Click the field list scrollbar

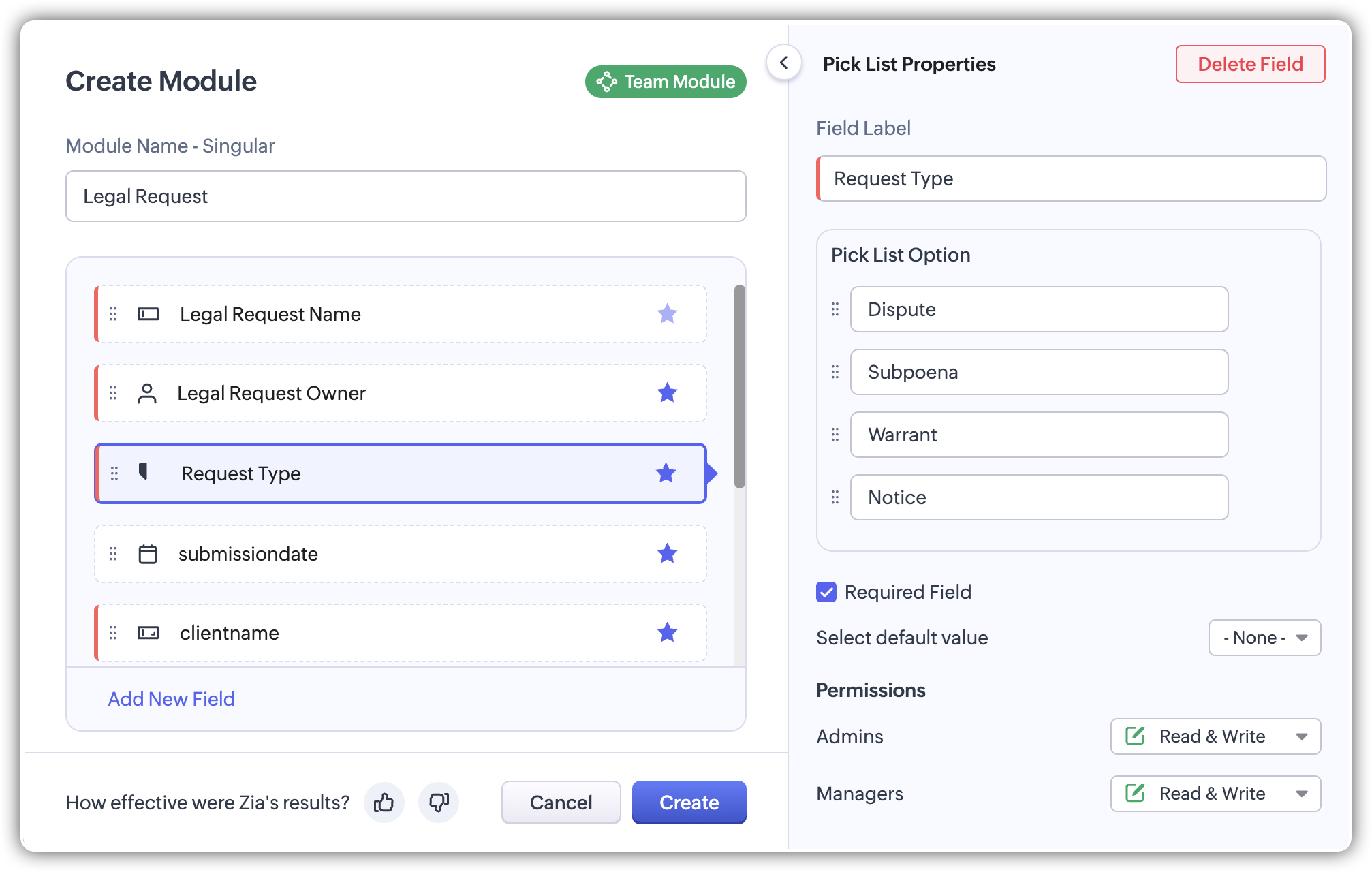[740, 386]
